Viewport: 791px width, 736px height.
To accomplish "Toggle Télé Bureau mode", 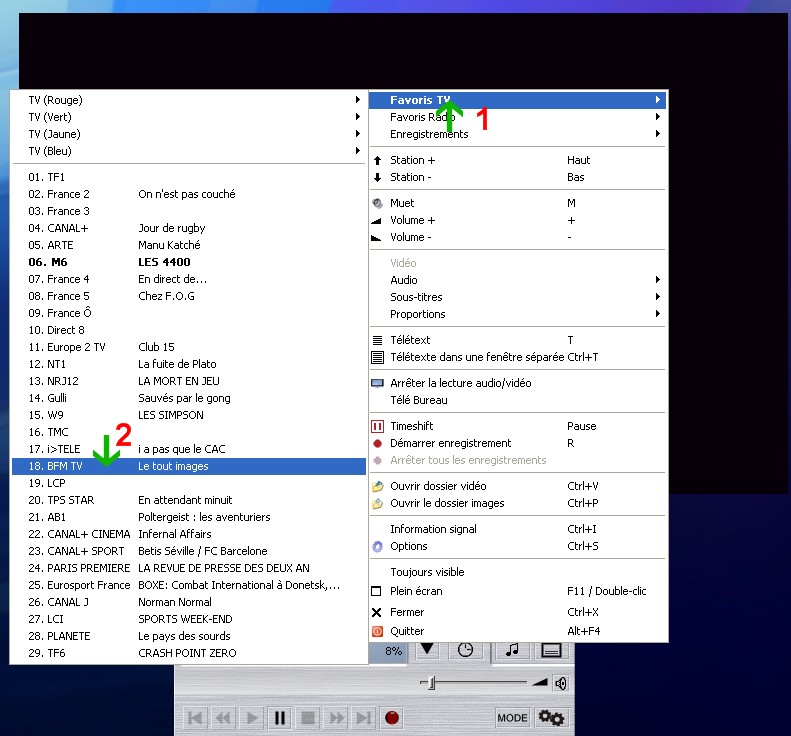I will click(518, 400).
